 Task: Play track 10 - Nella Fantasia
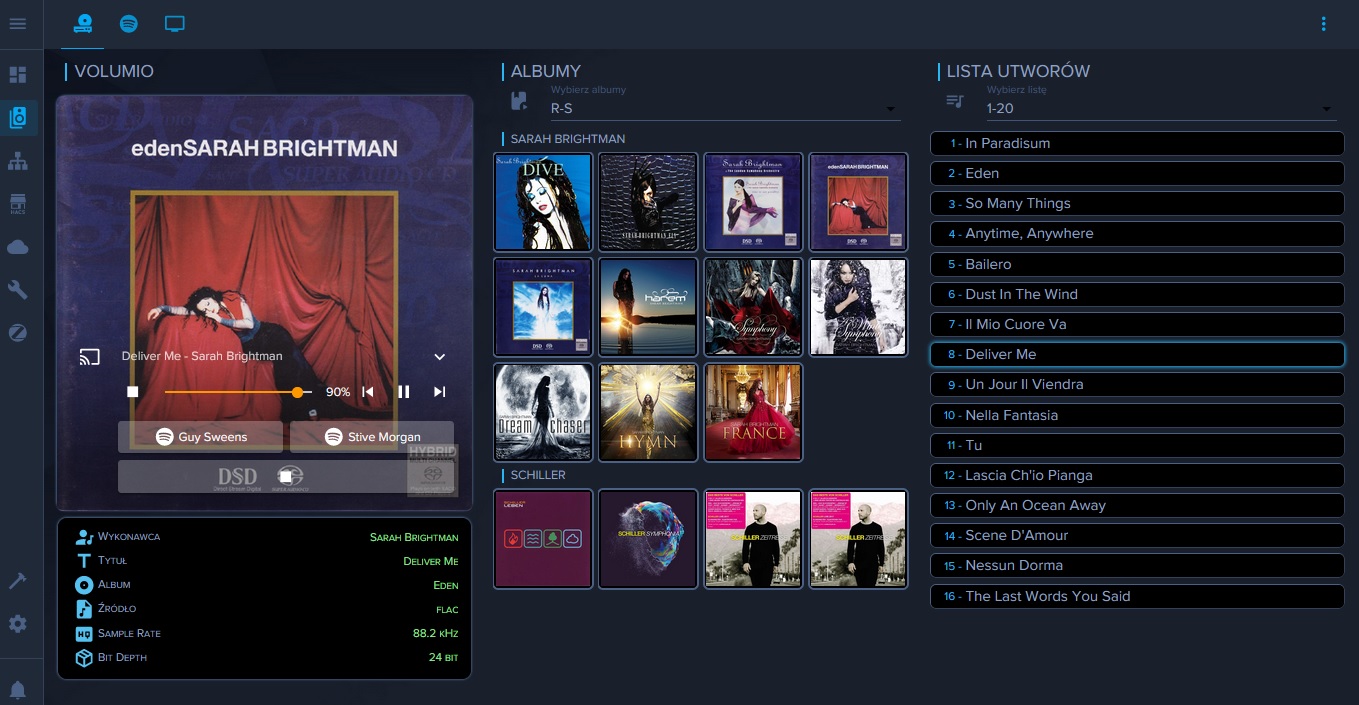click(1137, 415)
